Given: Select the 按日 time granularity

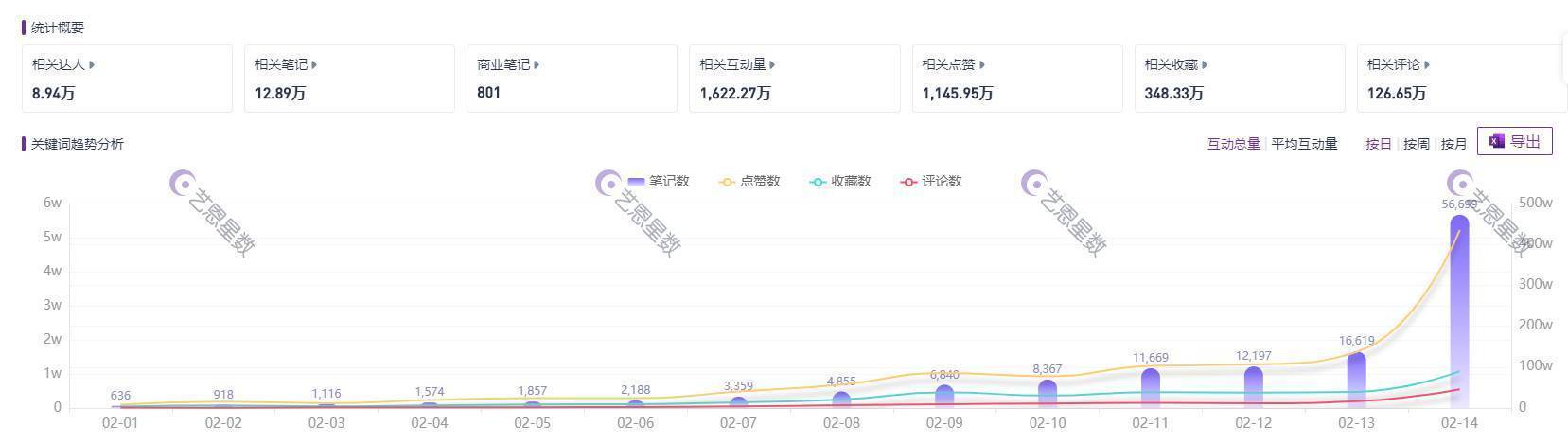Looking at the screenshot, I should tap(1379, 144).
